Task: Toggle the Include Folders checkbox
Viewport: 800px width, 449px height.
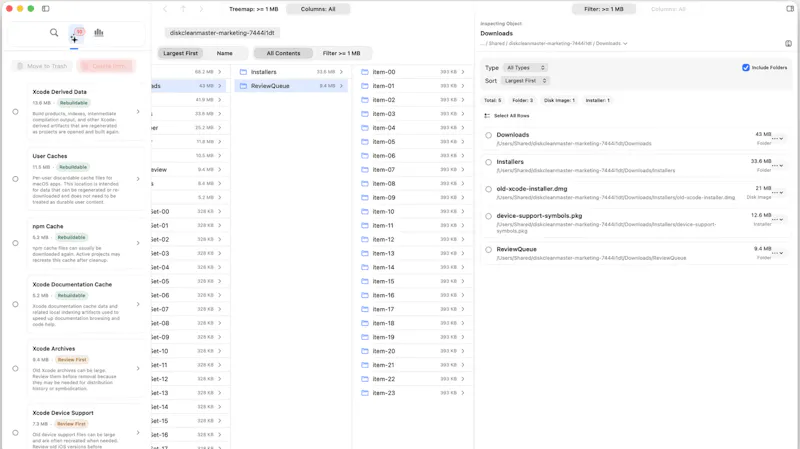Action: click(x=746, y=67)
